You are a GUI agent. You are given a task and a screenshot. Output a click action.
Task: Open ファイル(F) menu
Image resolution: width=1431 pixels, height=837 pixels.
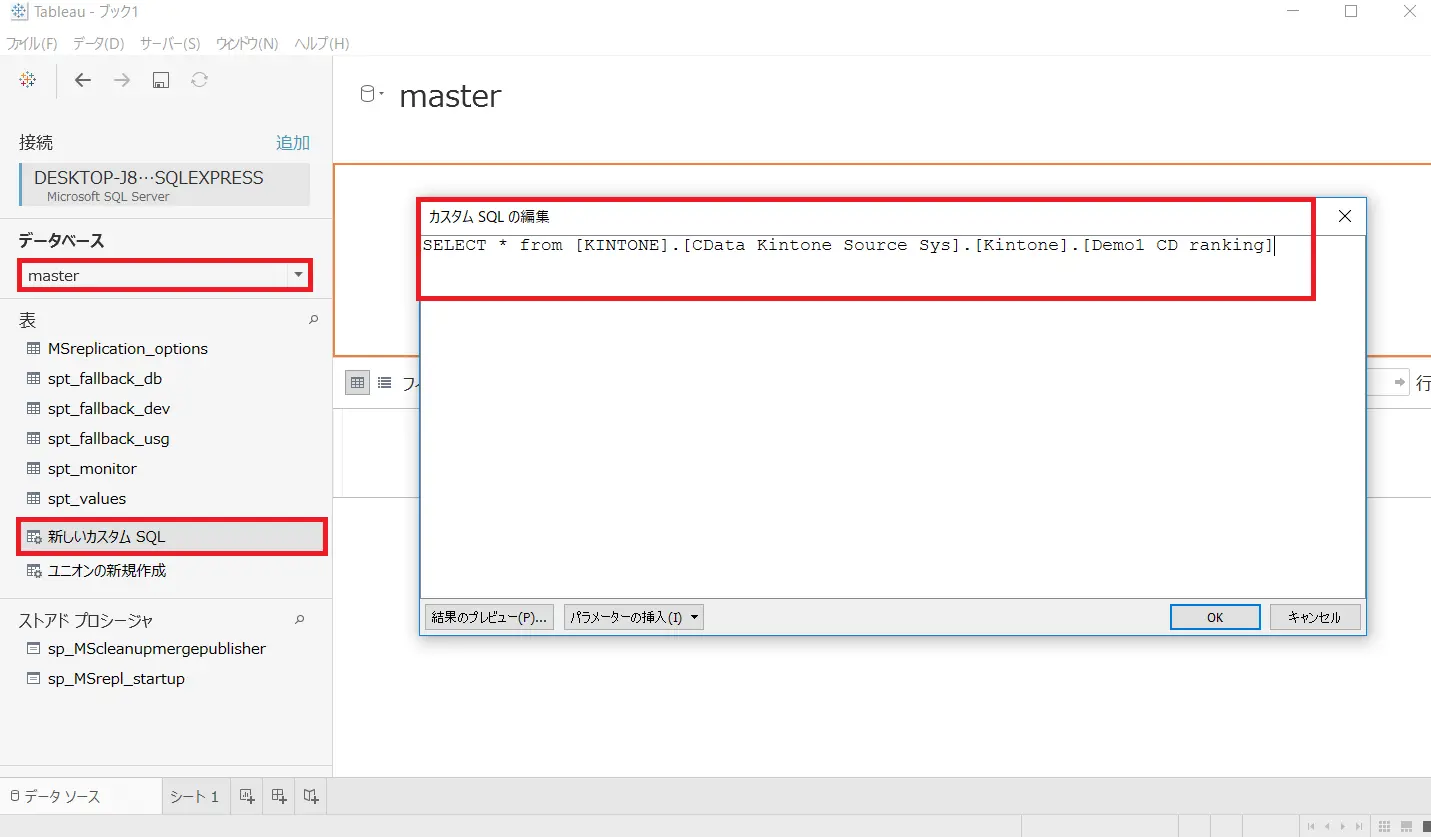pos(32,44)
